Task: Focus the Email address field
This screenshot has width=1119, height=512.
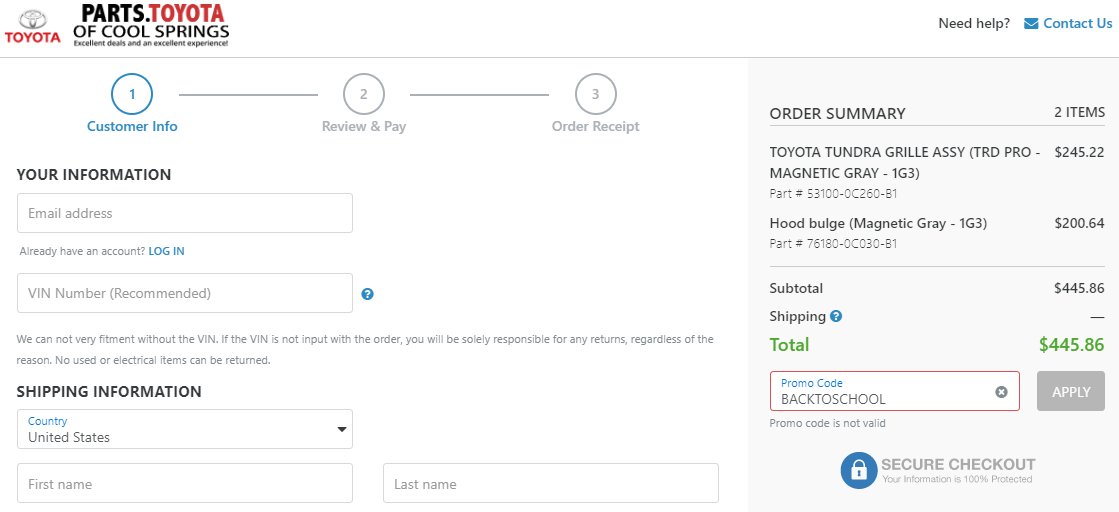Action: tap(185, 213)
